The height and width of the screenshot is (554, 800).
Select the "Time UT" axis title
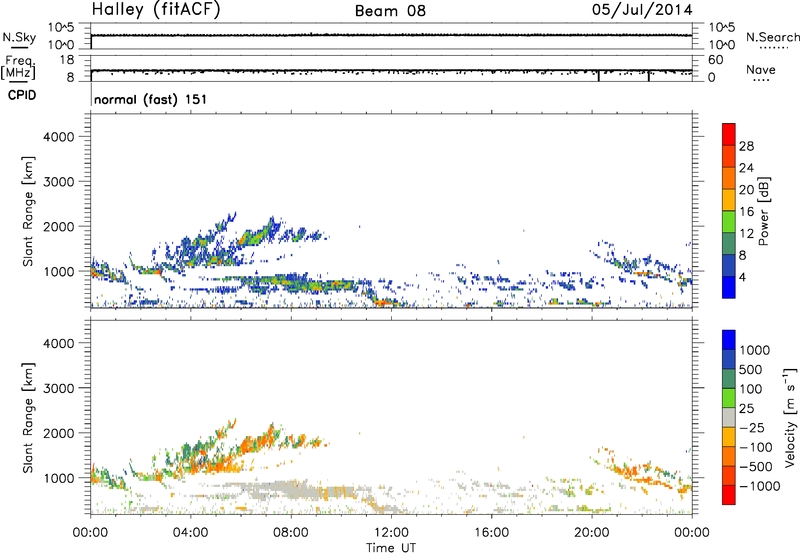point(391,548)
